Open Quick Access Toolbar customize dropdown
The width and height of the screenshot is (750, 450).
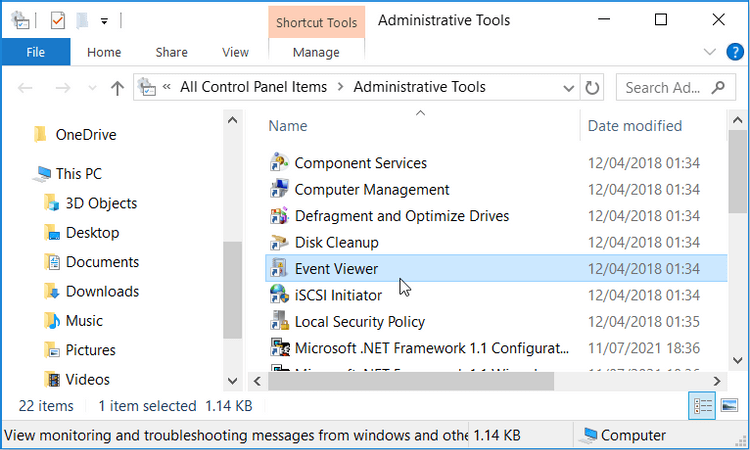pos(104,20)
